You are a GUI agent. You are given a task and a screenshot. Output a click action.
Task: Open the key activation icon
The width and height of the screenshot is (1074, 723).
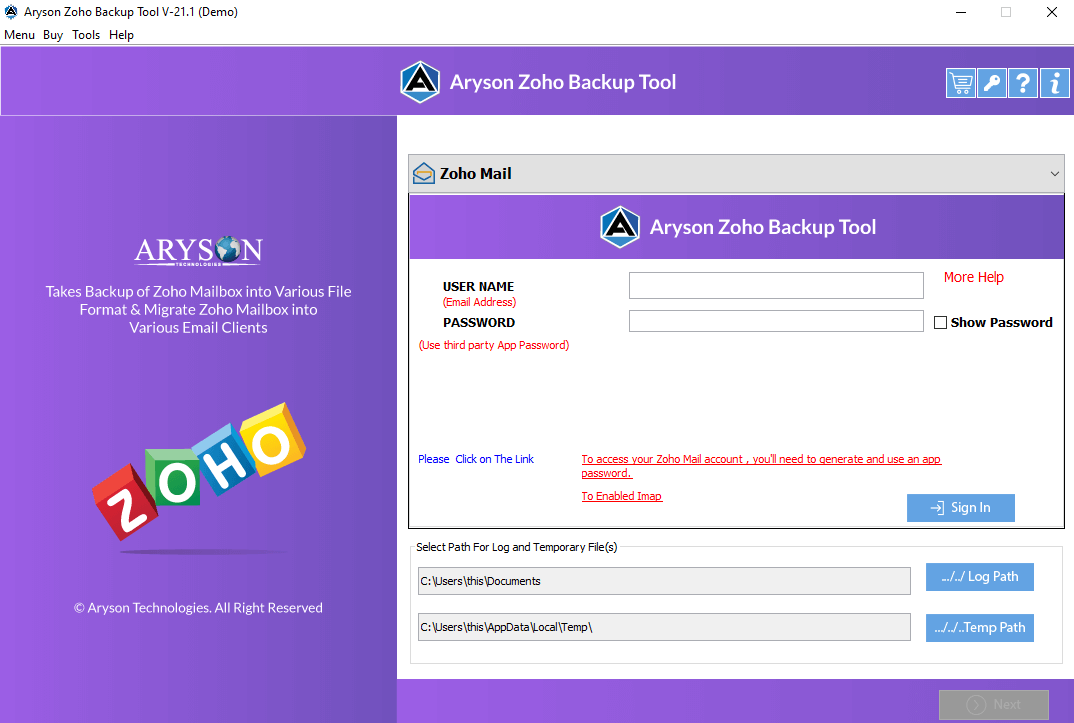tap(992, 84)
